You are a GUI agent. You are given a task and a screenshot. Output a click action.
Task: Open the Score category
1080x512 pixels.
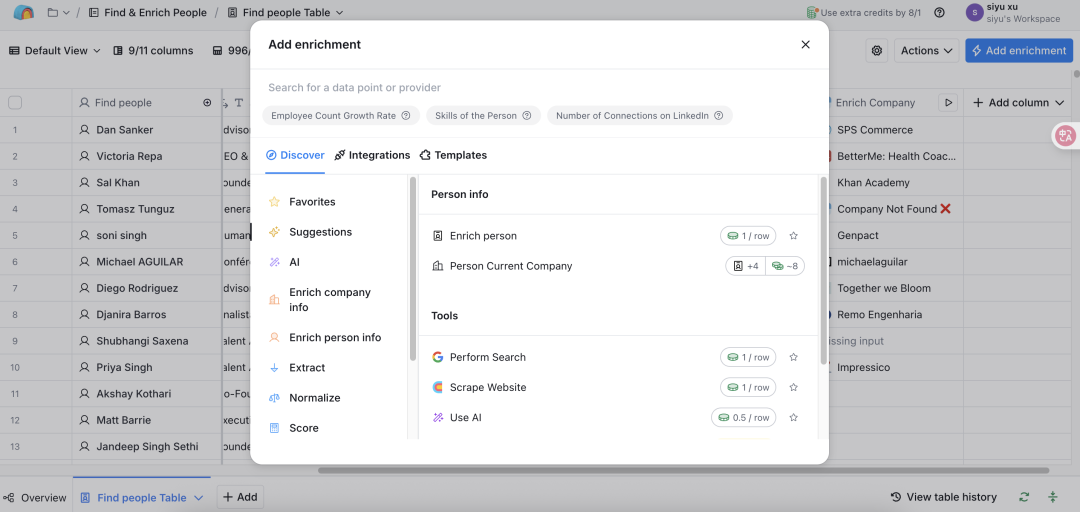pyautogui.click(x=303, y=428)
